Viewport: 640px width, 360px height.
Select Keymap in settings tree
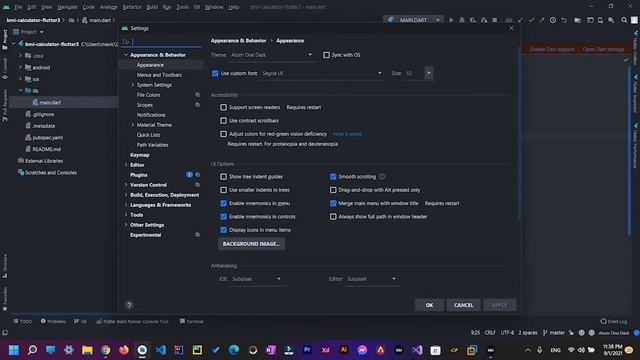[140, 155]
